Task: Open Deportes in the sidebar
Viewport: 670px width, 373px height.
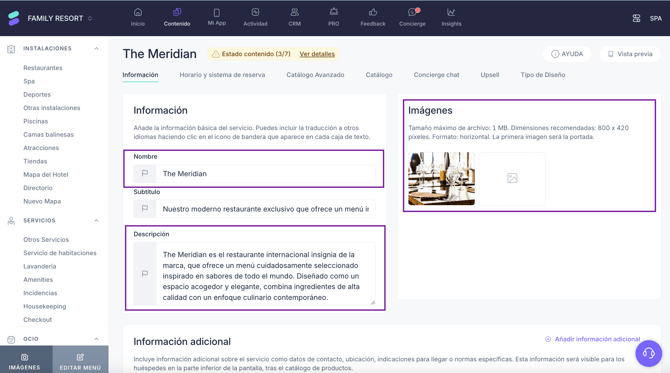Action: point(37,94)
